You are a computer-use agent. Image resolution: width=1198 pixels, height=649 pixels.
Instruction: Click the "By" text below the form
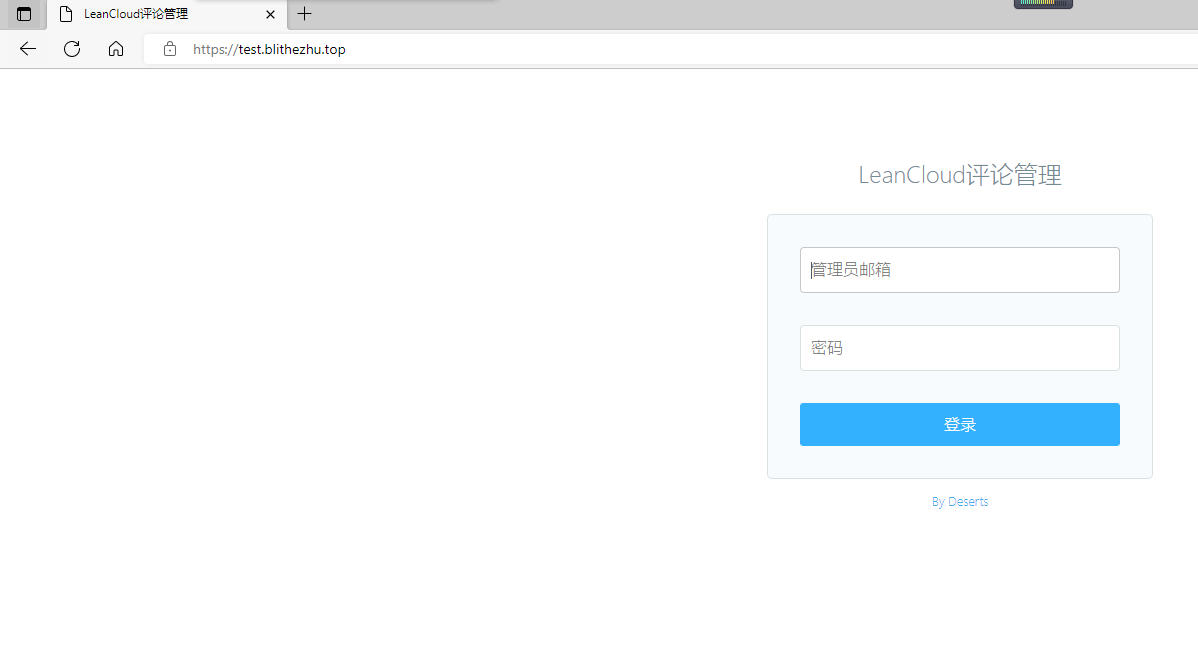pyautogui.click(x=938, y=502)
